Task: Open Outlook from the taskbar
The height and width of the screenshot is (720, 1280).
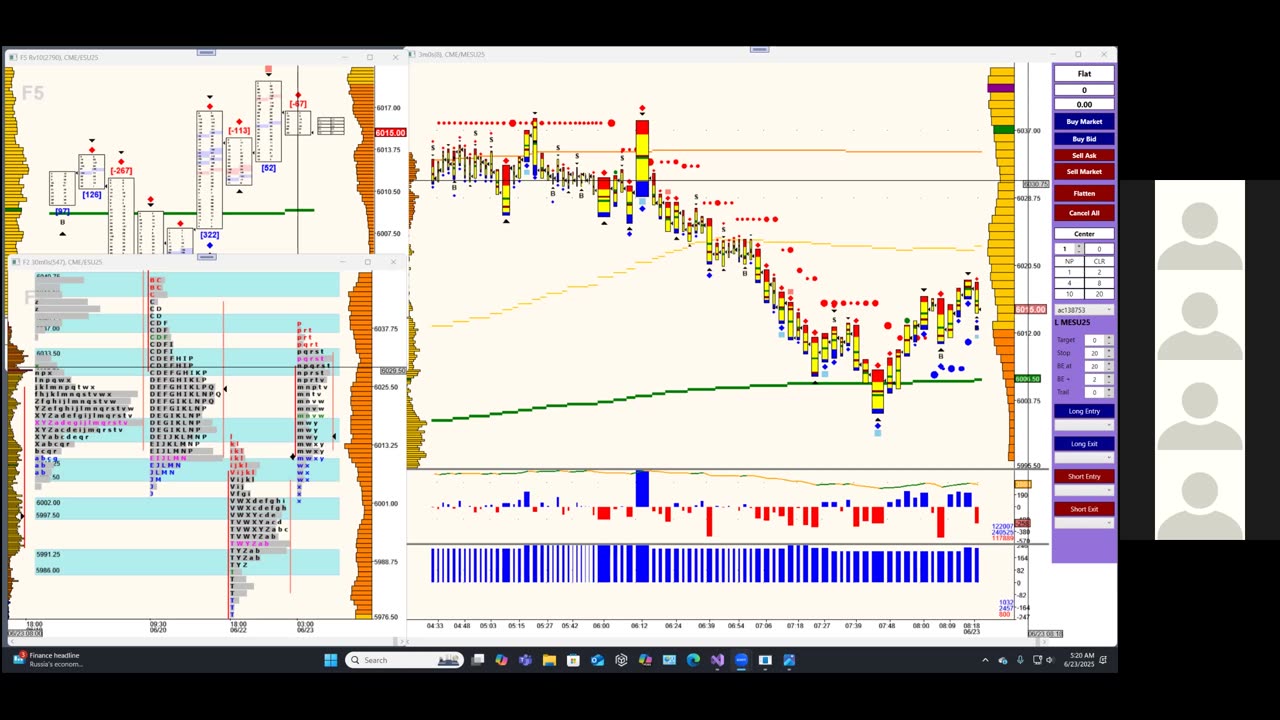Action: click(597, 660)
